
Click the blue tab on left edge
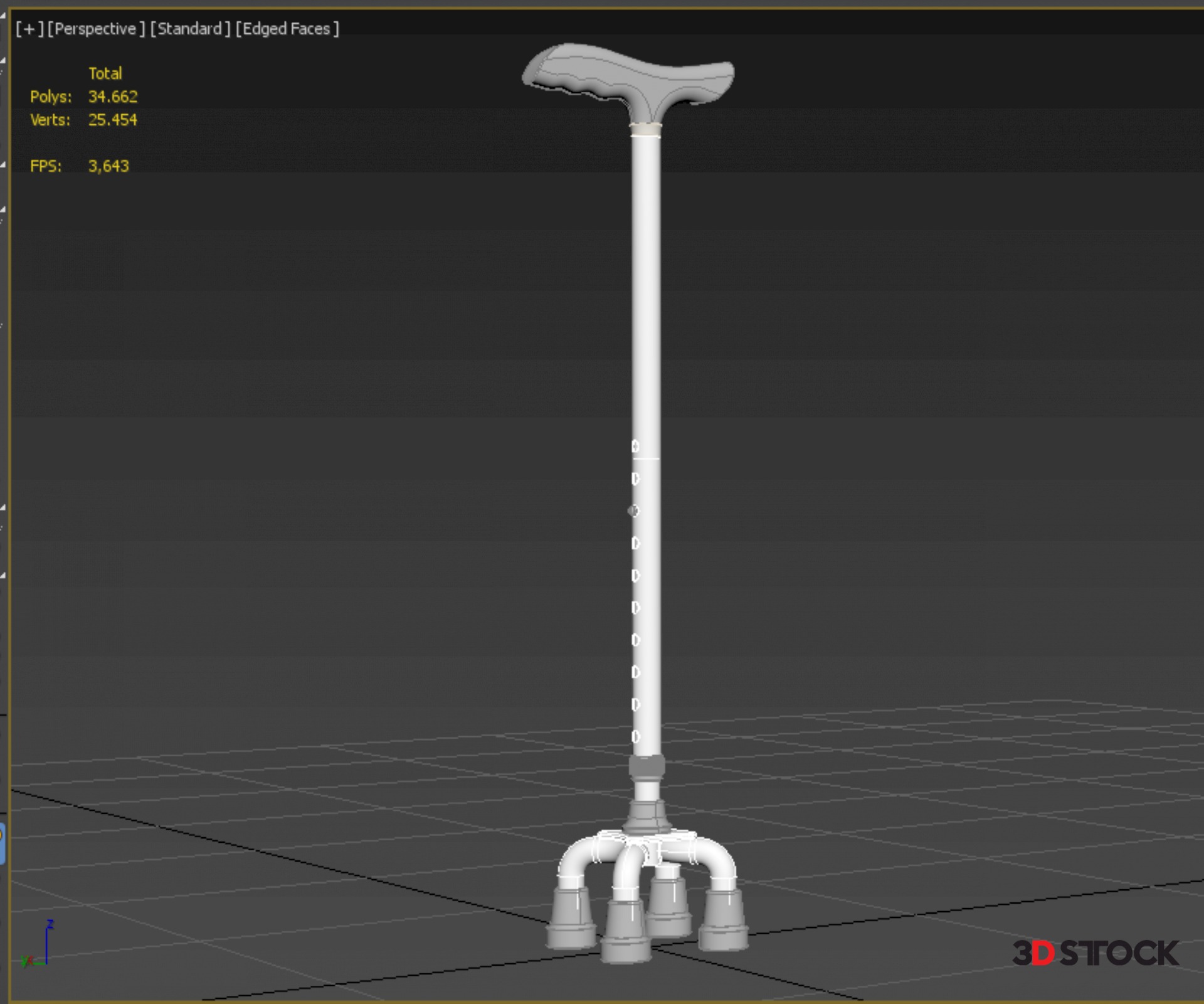pyautogui.click(x=3, y=844)
